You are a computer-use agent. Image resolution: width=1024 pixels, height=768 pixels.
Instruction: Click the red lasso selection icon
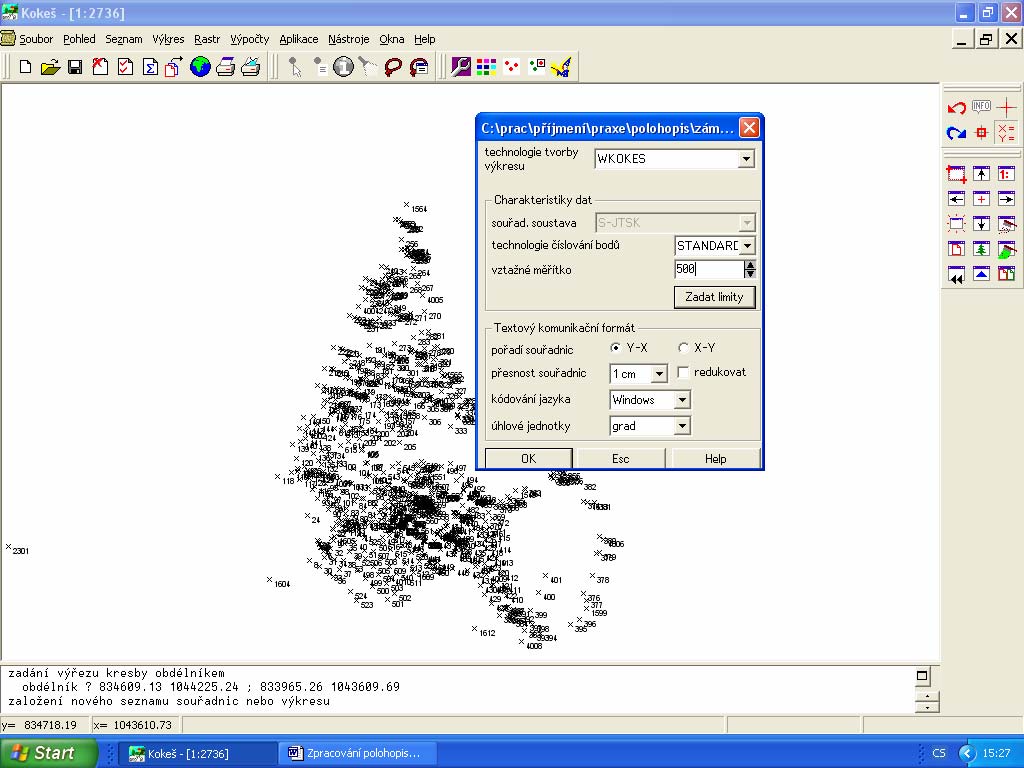point(393,67)
